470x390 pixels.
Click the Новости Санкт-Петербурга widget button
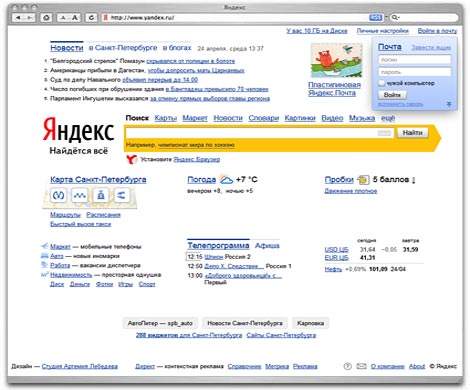click(x=245, y=323)
